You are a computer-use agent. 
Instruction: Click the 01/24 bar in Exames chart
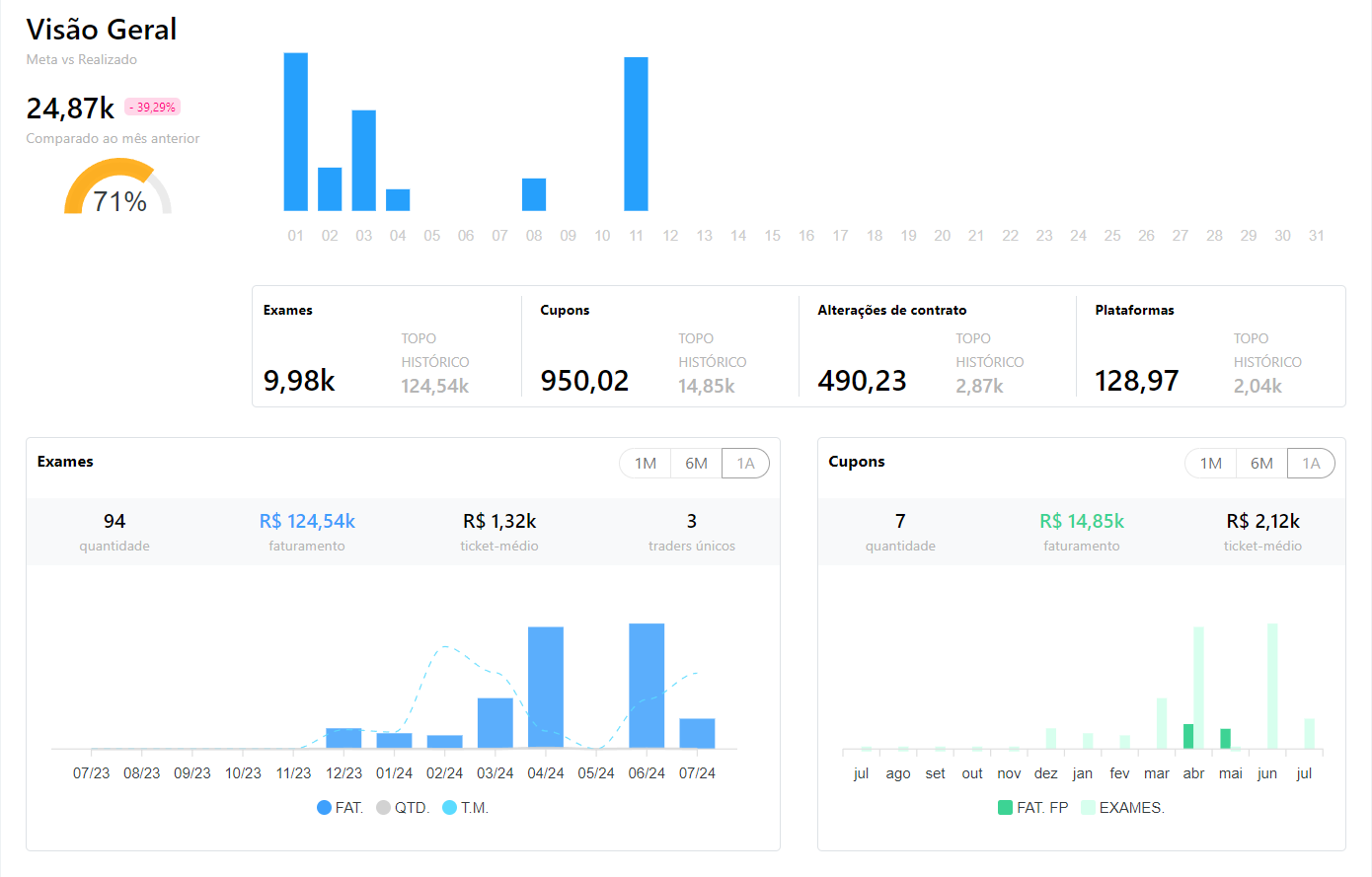click(x=395, y=741)
